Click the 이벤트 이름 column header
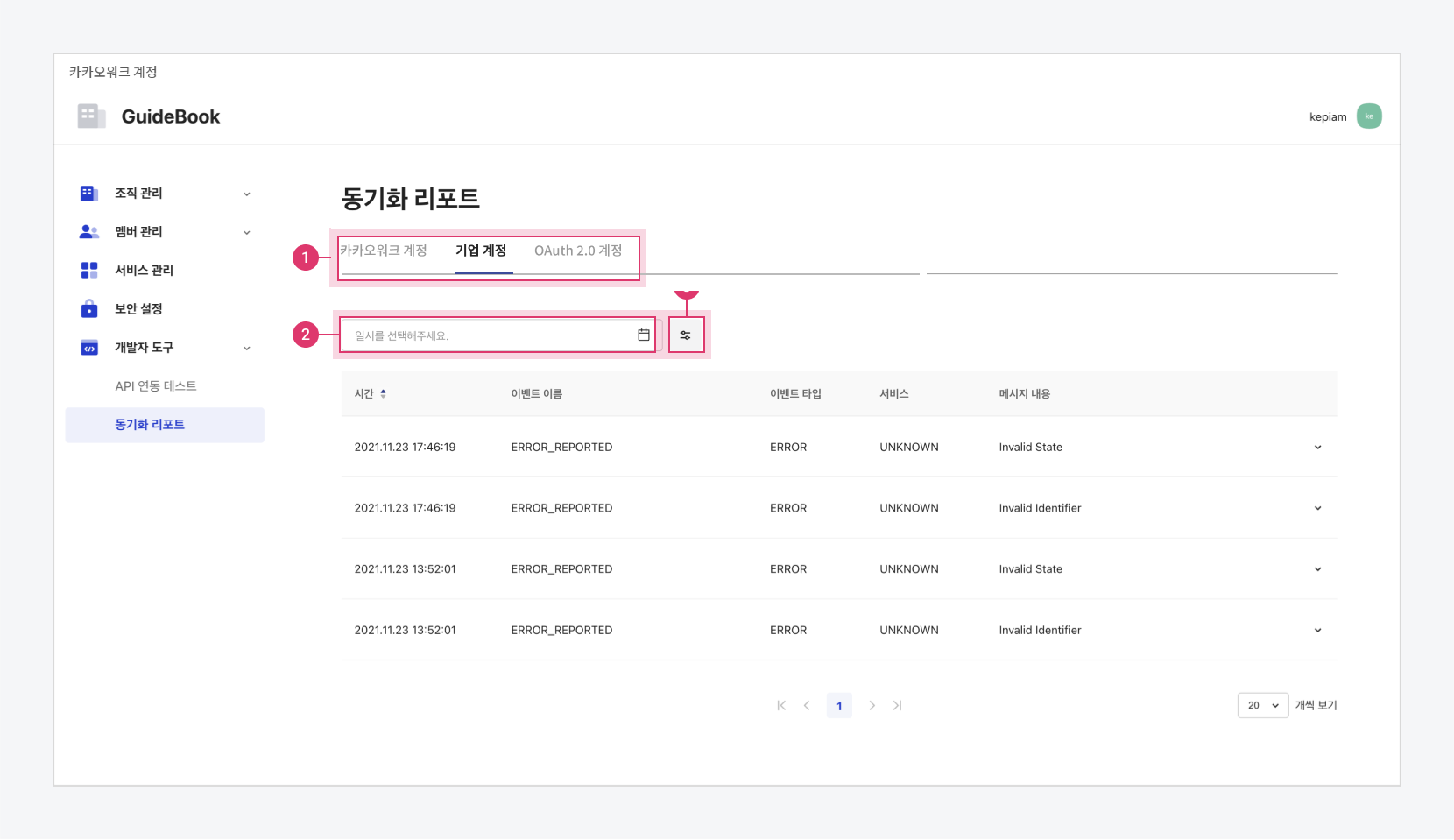This screenshot has width=1454, height=840. 537,394
